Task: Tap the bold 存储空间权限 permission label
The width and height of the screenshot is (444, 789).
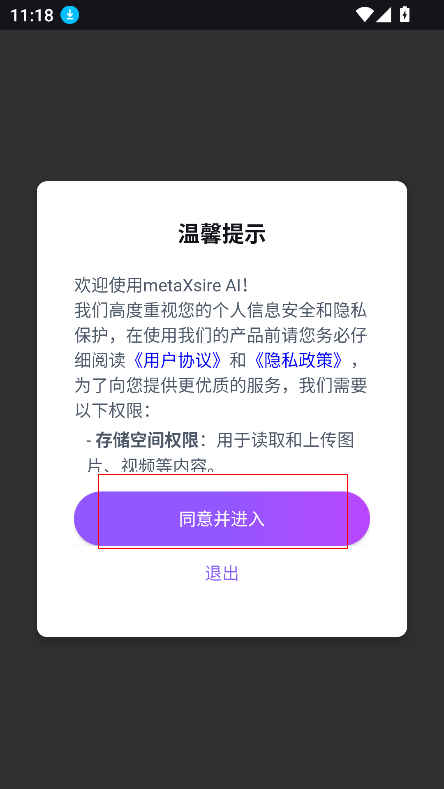Action: click(x=146, y=440)
